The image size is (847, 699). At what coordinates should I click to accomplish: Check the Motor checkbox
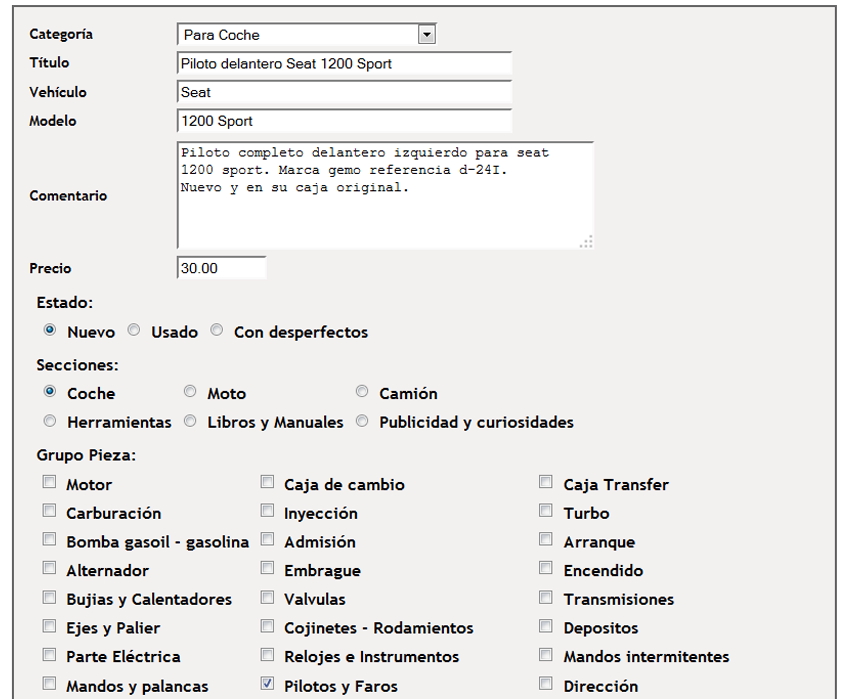(x=49, y=483)
